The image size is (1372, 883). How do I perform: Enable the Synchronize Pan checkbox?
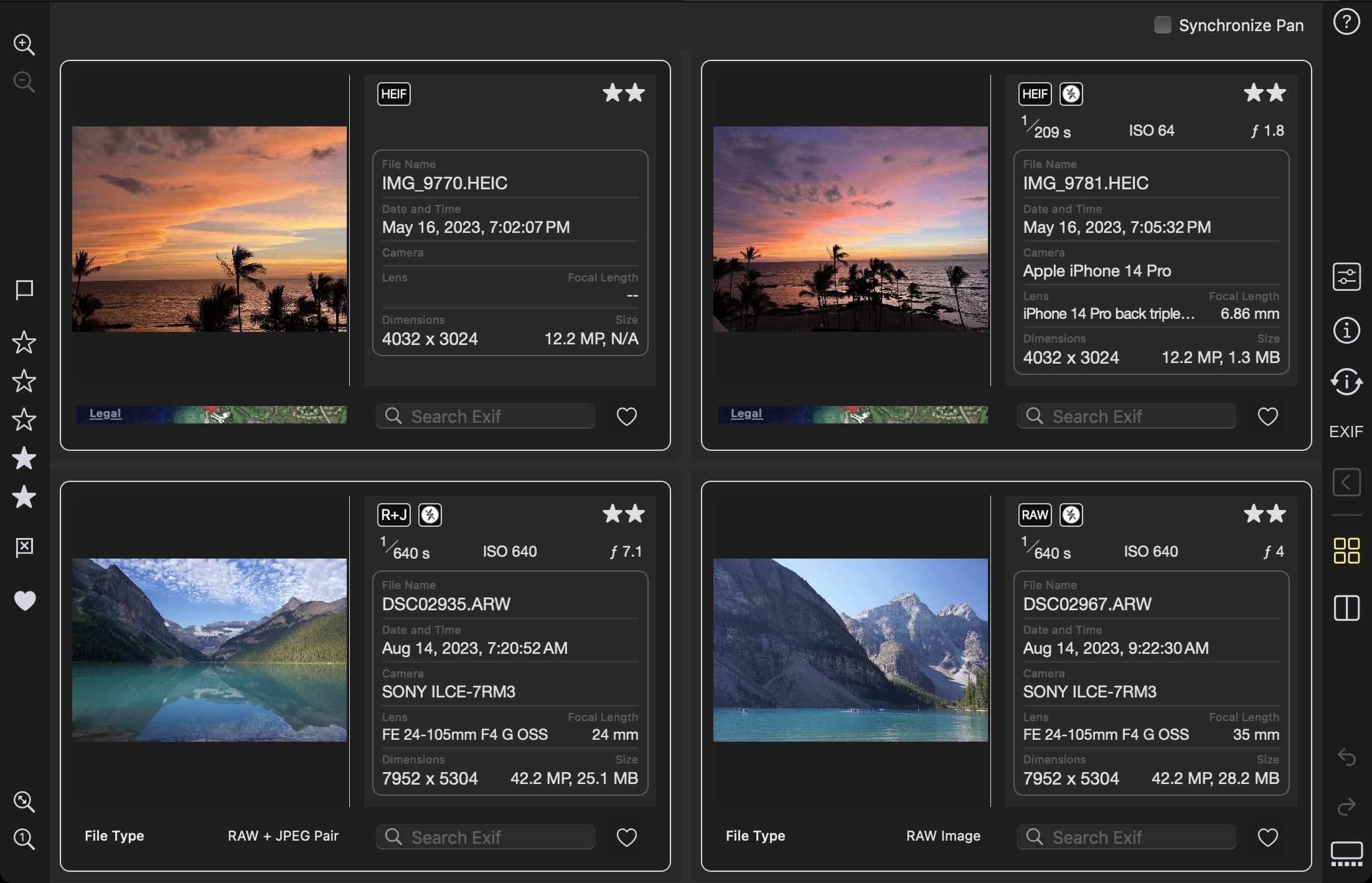[x=1162, y=25]
